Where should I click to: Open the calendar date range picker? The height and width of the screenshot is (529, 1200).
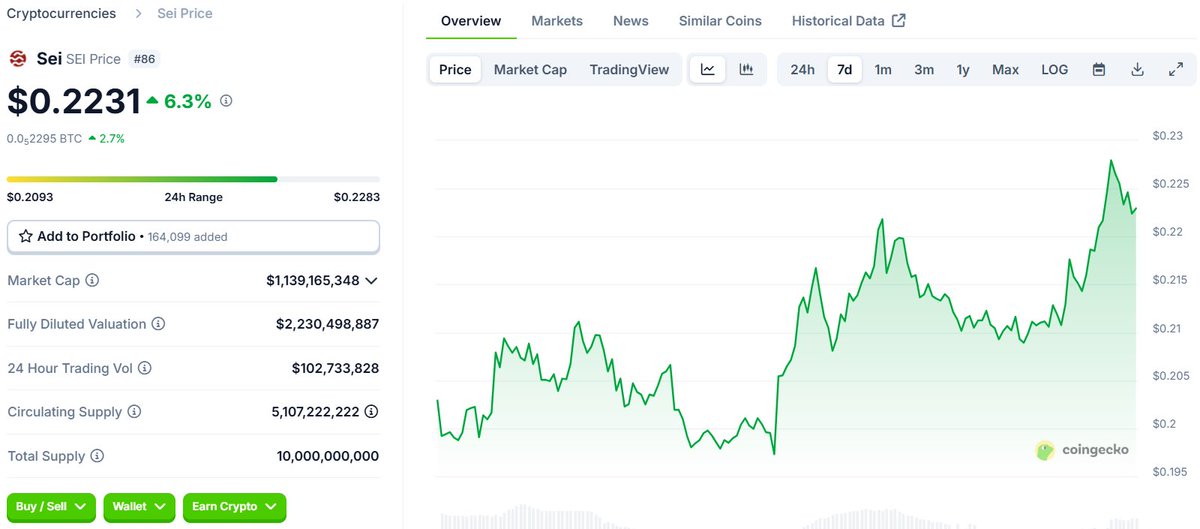tap(1099, 70)
